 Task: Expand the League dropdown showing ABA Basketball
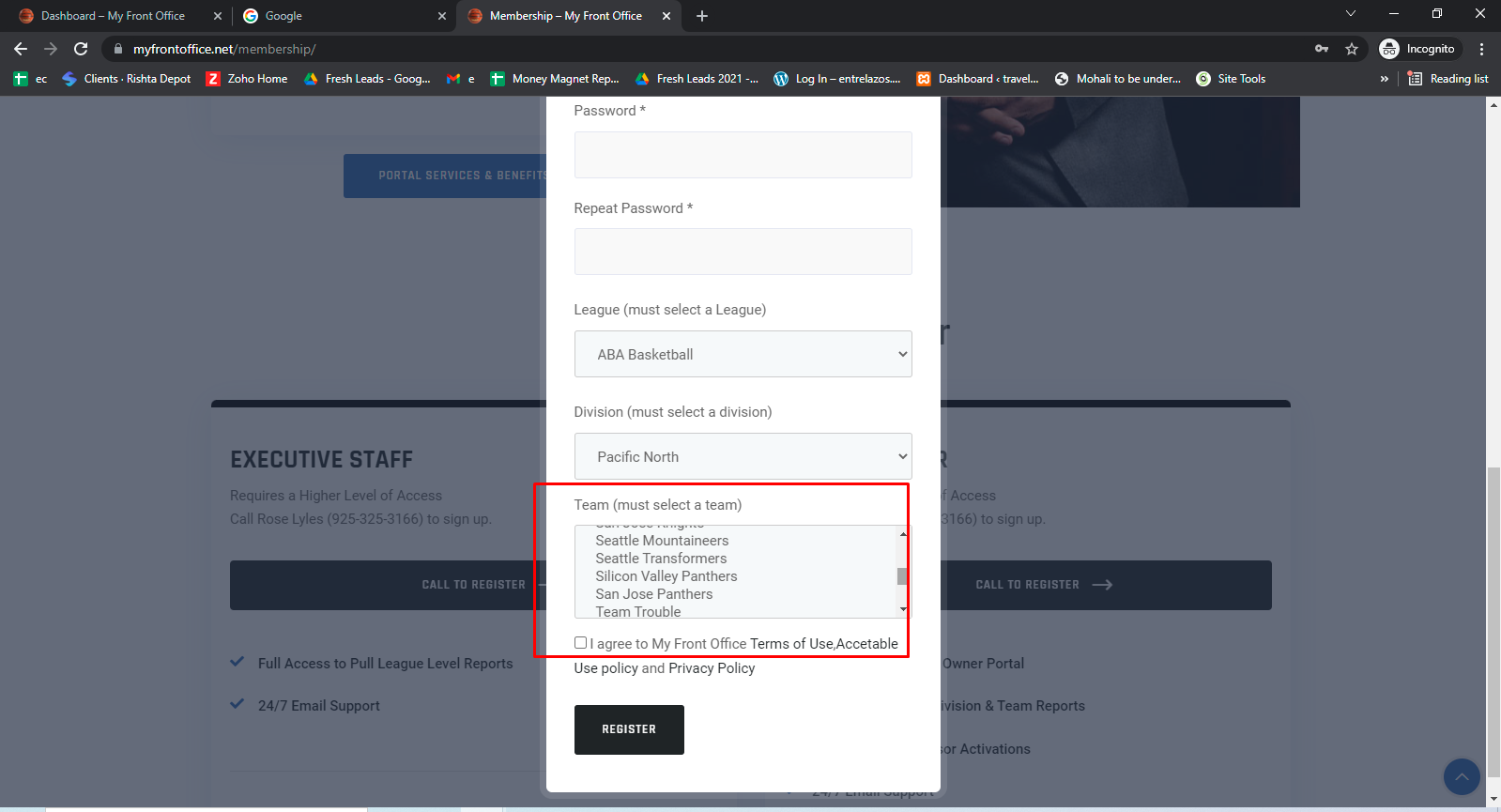(x=743, y=354)
